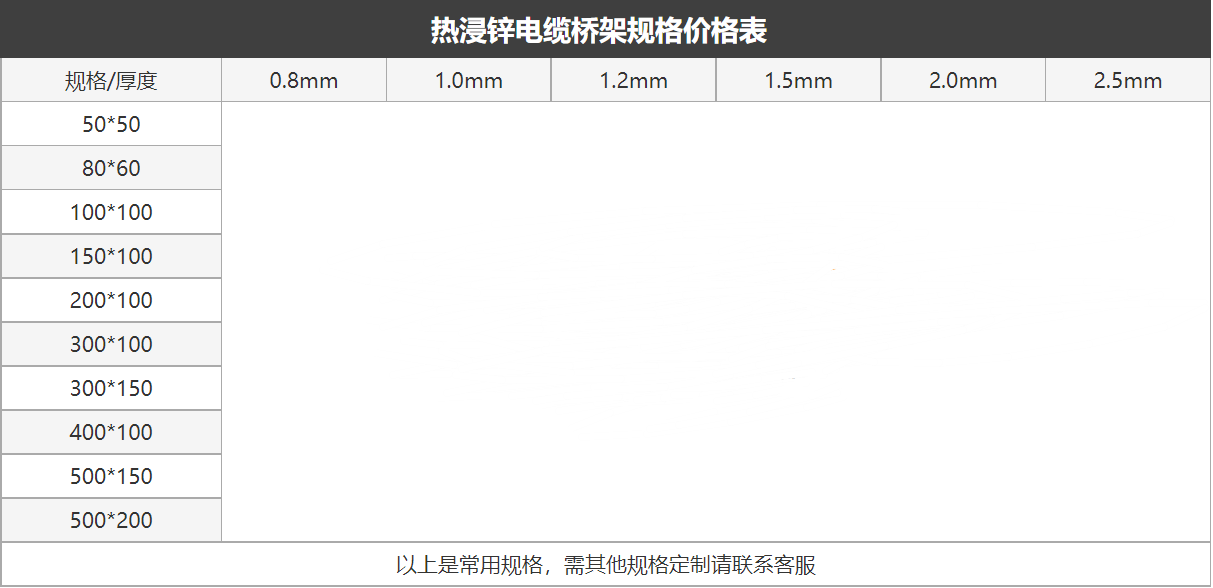Click the 80*60 row label
1213x588 pixels.
tap(110, 167)
